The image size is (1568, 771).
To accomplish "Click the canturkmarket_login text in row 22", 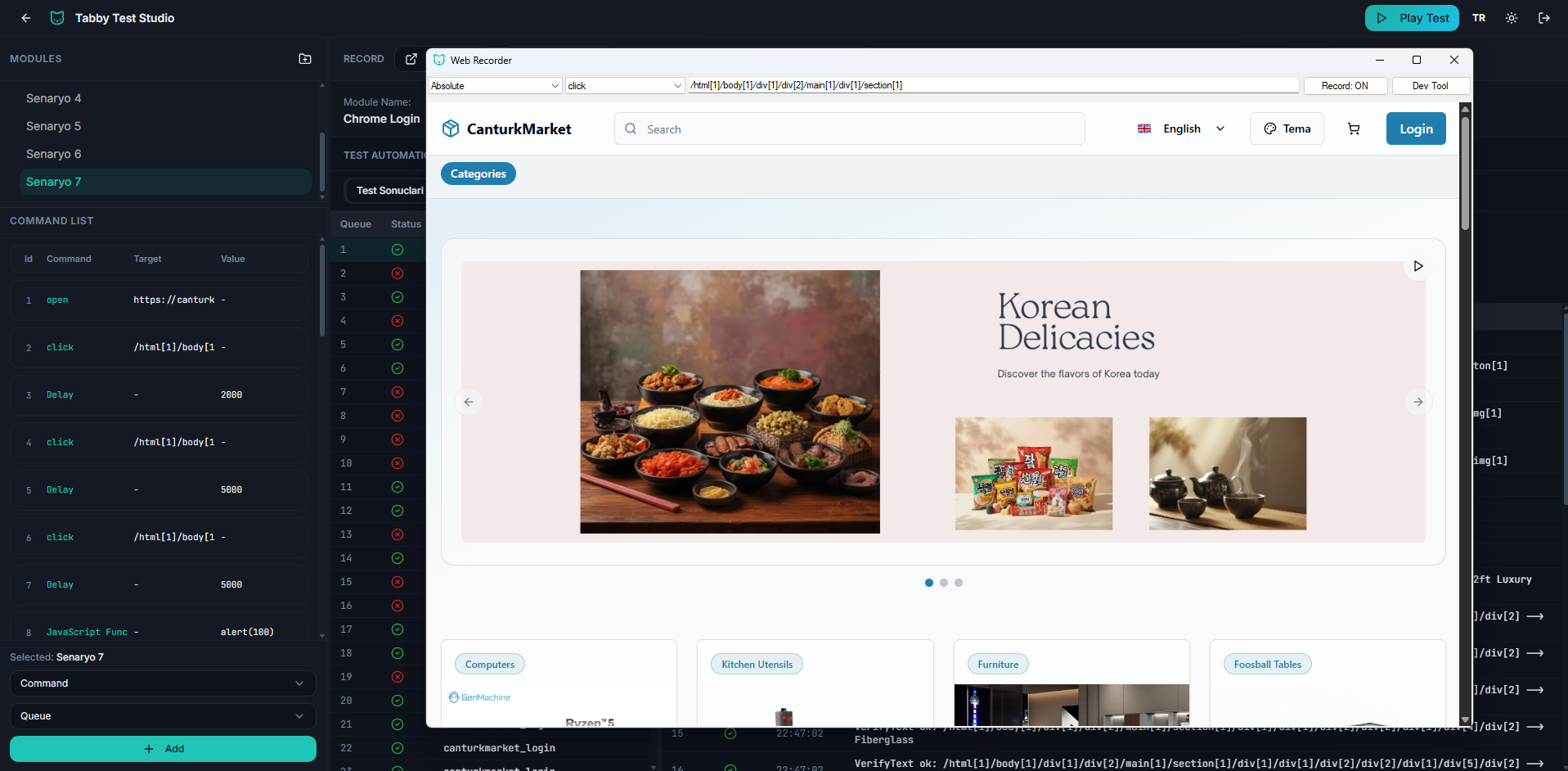I will tap(499, 748).
